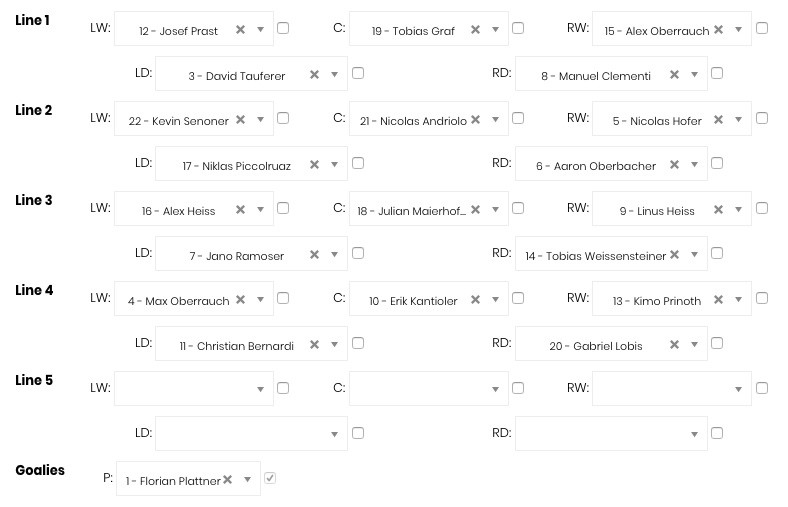
Task: Enable checkbox for Line 5 RW
Action: 762,388
